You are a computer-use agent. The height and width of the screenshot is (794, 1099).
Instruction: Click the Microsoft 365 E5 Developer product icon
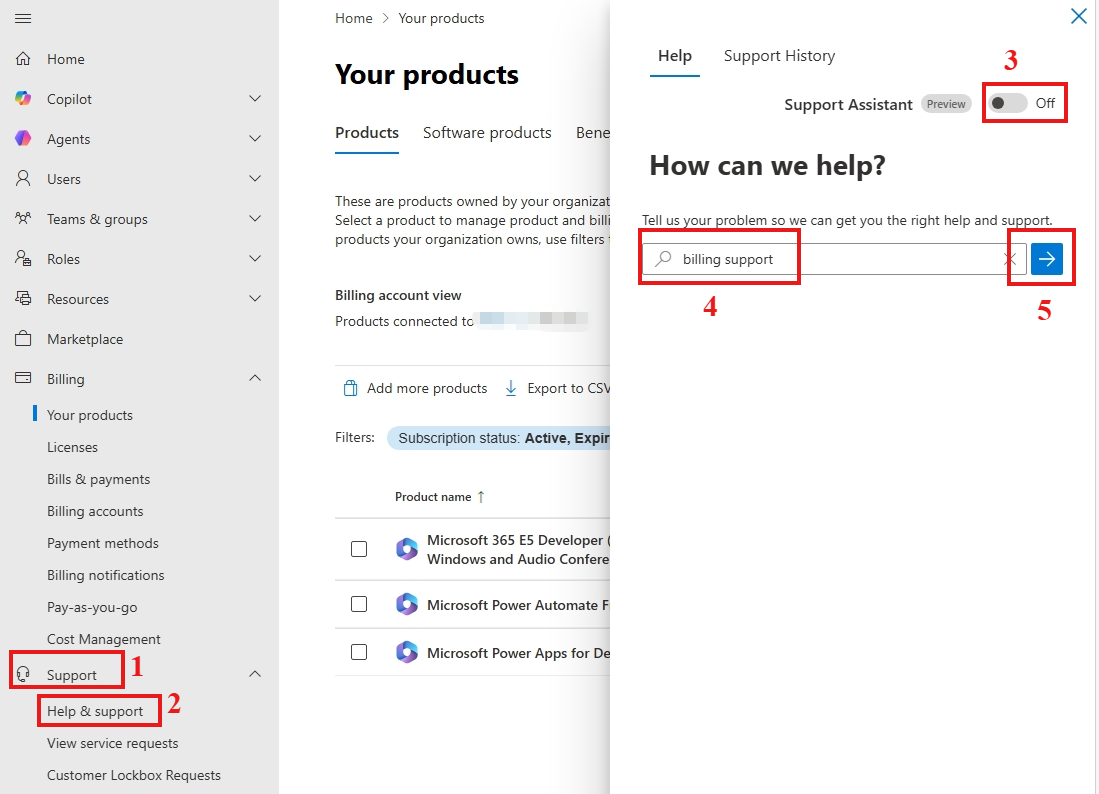(x=407, y=549)
